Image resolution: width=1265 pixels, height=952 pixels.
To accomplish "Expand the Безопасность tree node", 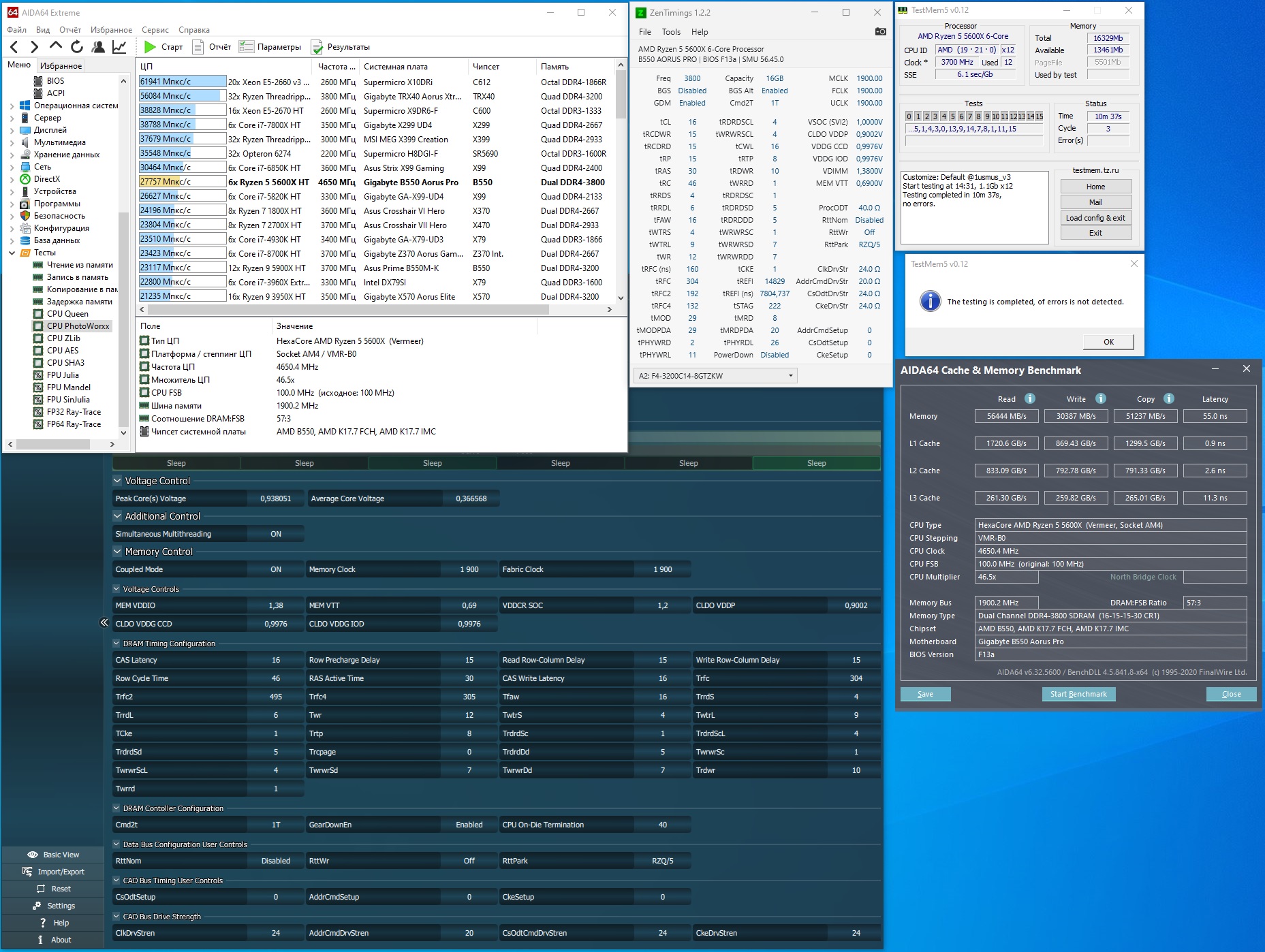I will click(12, 216).
